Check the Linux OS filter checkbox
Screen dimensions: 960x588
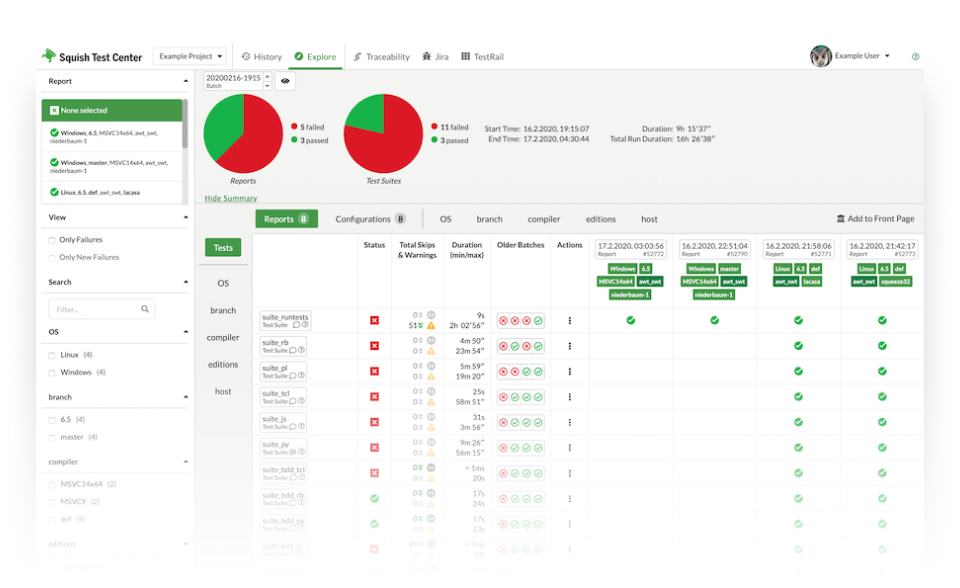click(x=53, y=355)
